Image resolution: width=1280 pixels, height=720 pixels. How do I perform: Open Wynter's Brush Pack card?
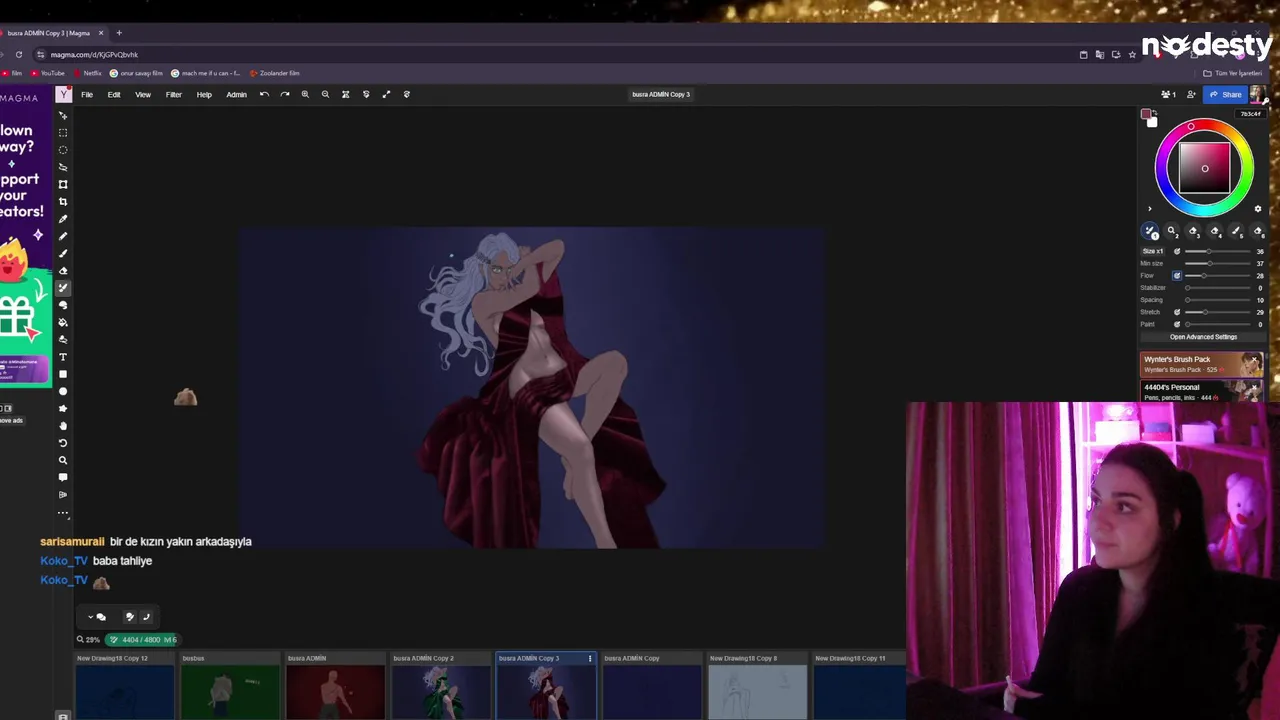1201,364
